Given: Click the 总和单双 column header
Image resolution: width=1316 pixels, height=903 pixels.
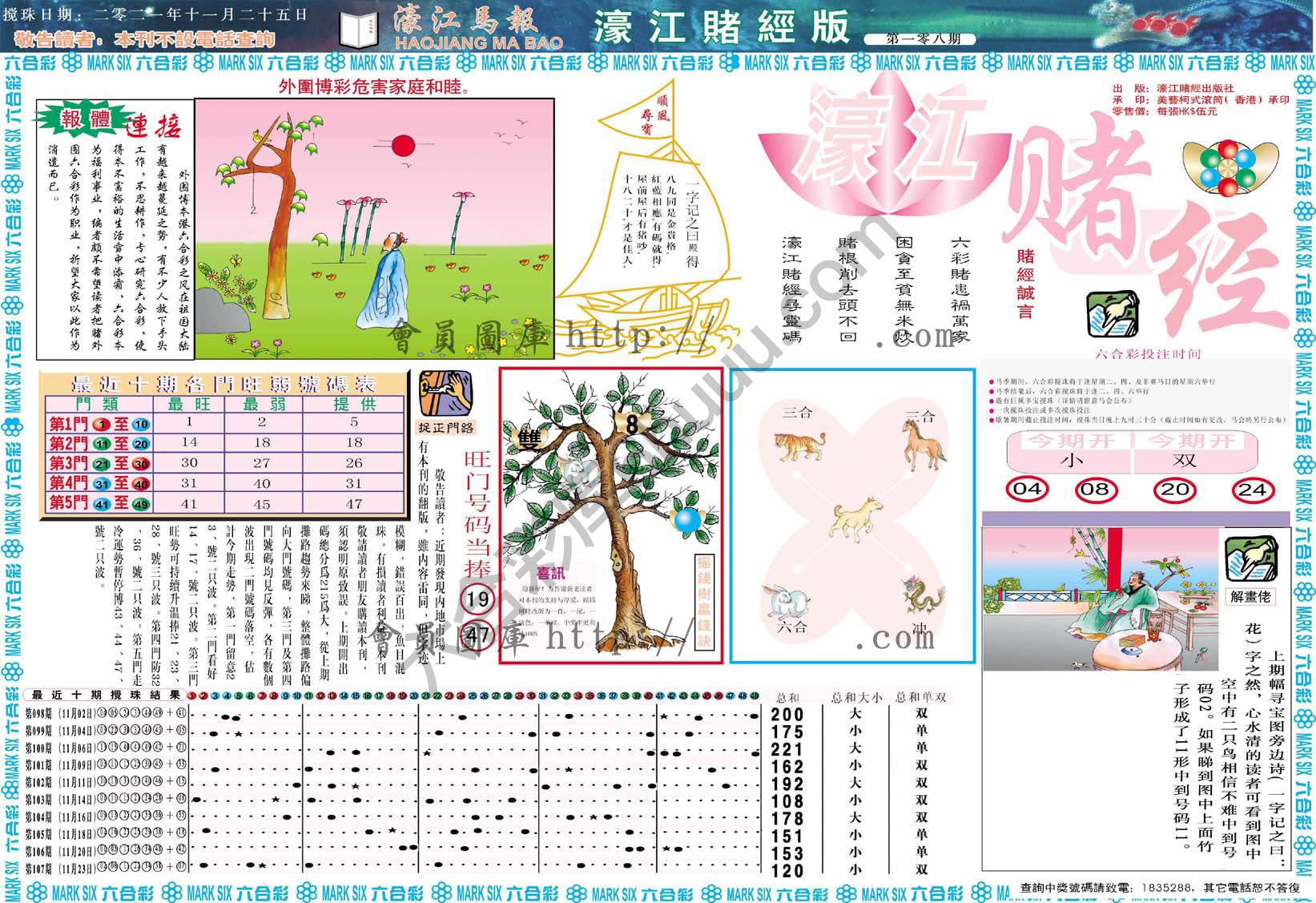Looking at the screenshot, I should pyautogui.click(x=921, y=697).
